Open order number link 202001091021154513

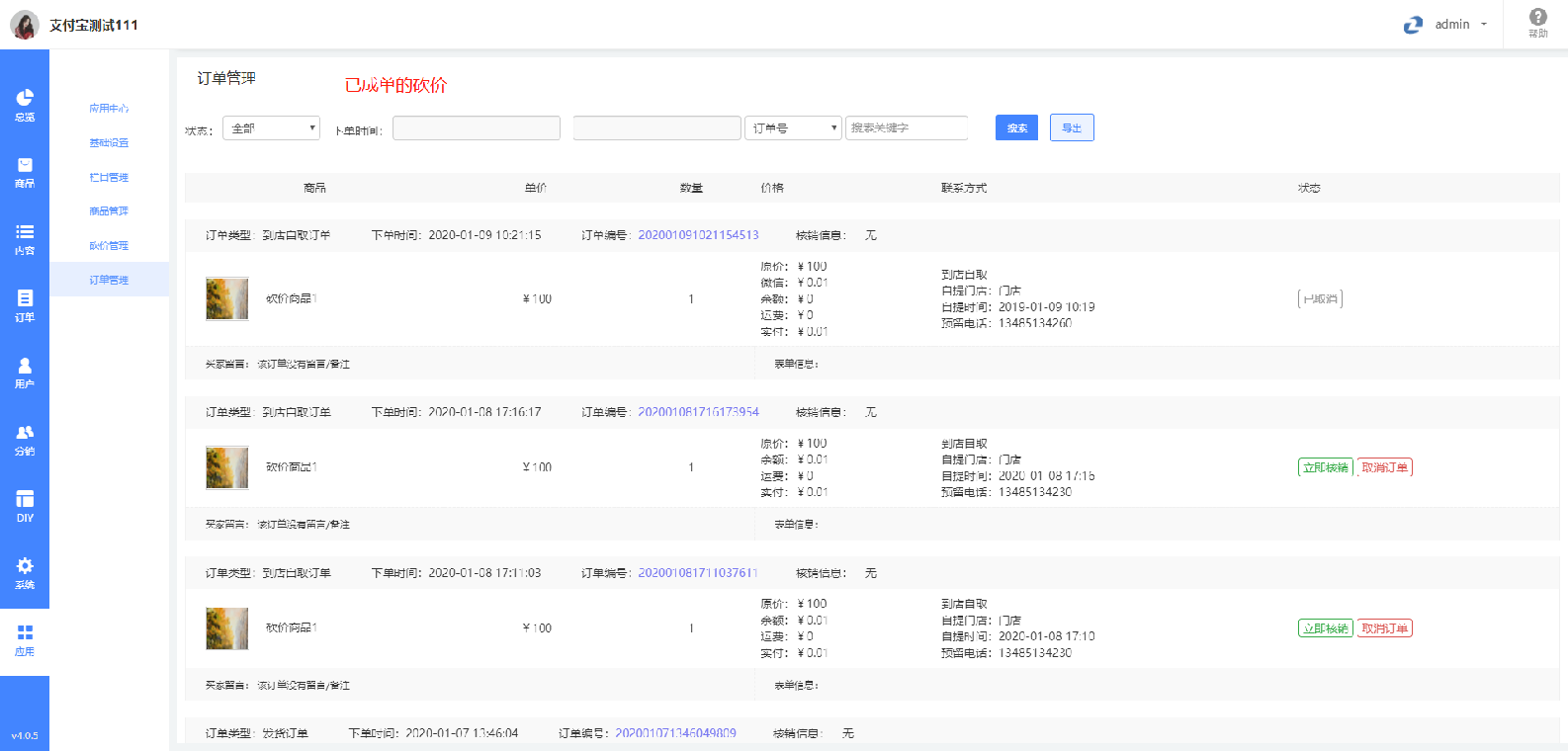pyautogui.click(x=698, y=235)
